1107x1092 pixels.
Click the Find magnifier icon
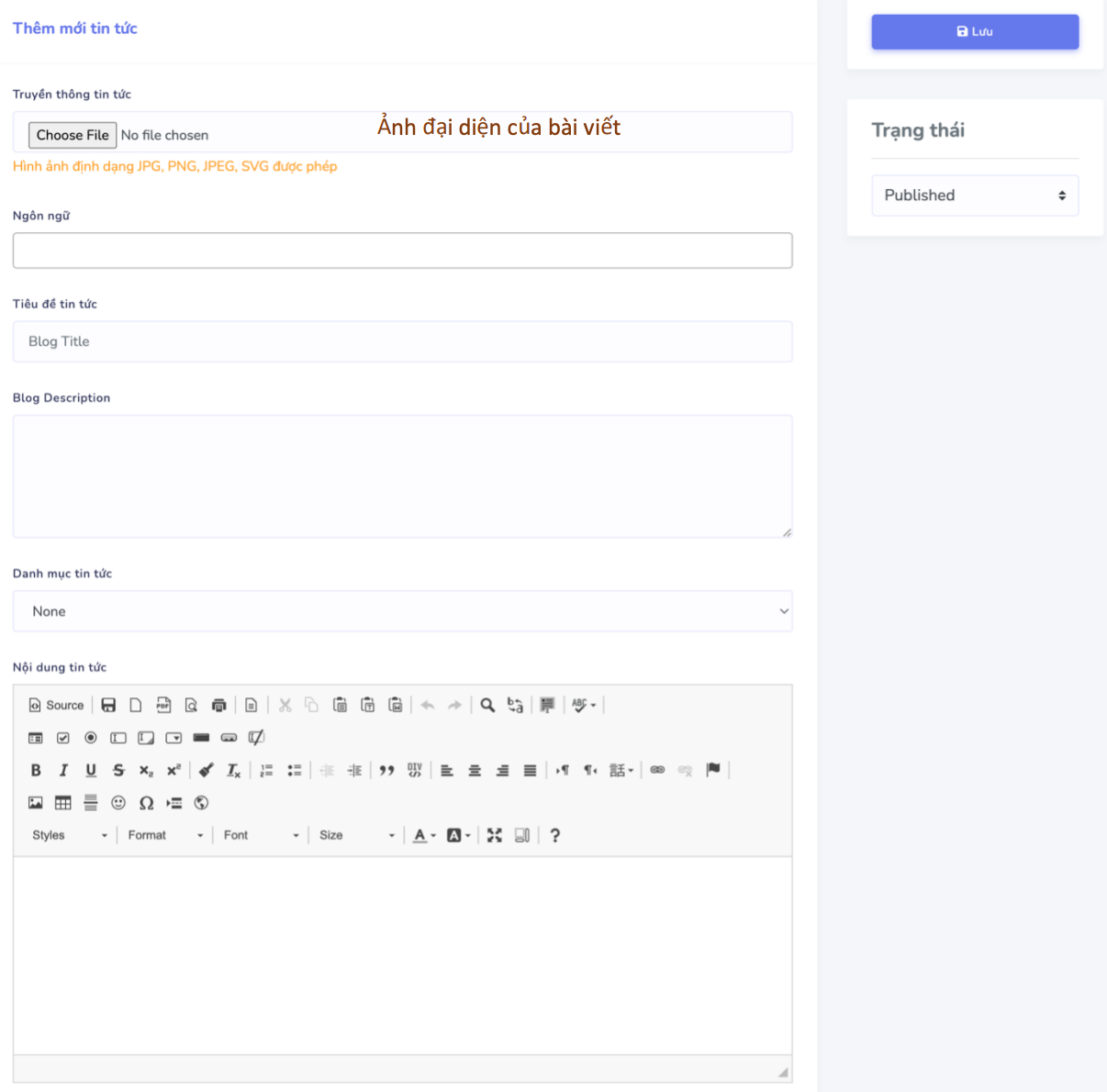(x=487, y=705)
